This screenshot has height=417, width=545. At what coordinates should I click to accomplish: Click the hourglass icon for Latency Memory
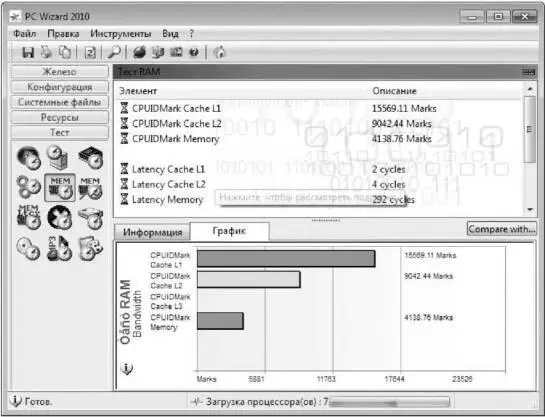(x=124, y=199)
